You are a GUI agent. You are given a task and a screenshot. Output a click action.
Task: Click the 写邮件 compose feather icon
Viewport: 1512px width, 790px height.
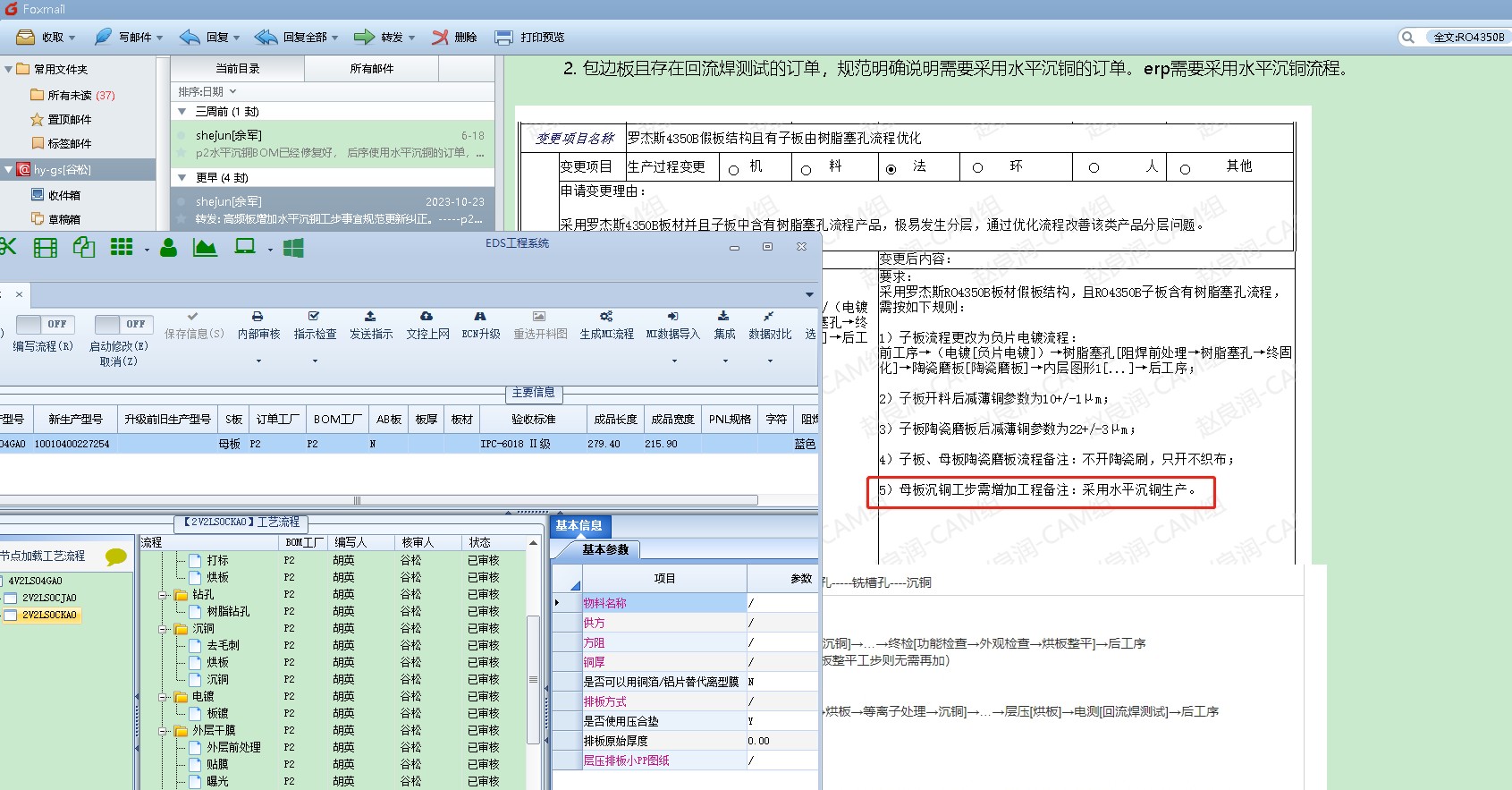point(103,37)
